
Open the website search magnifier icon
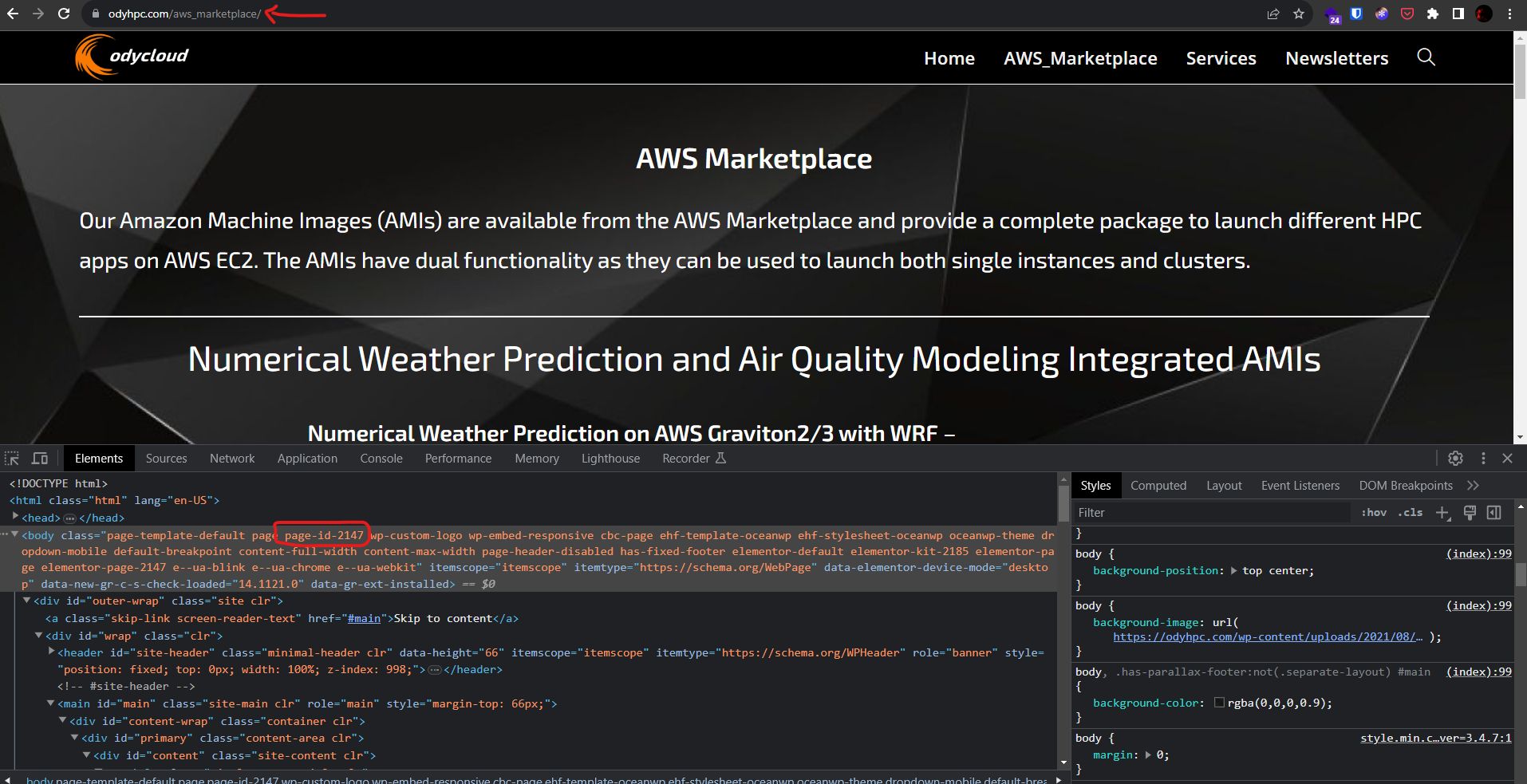click(x=1426, y=57)
